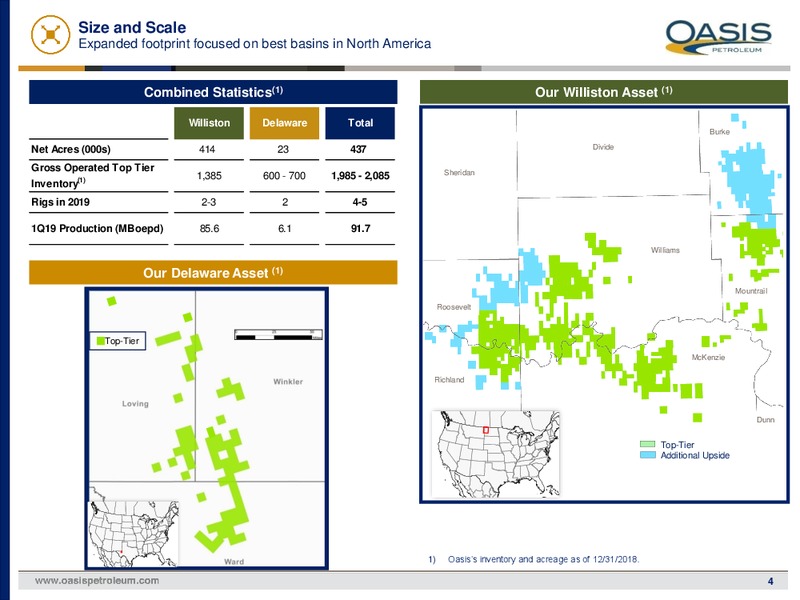Click the Delaware inventory value 600 - 700
This screenshot has width=800, height=600.
click(x=284, y=176)
